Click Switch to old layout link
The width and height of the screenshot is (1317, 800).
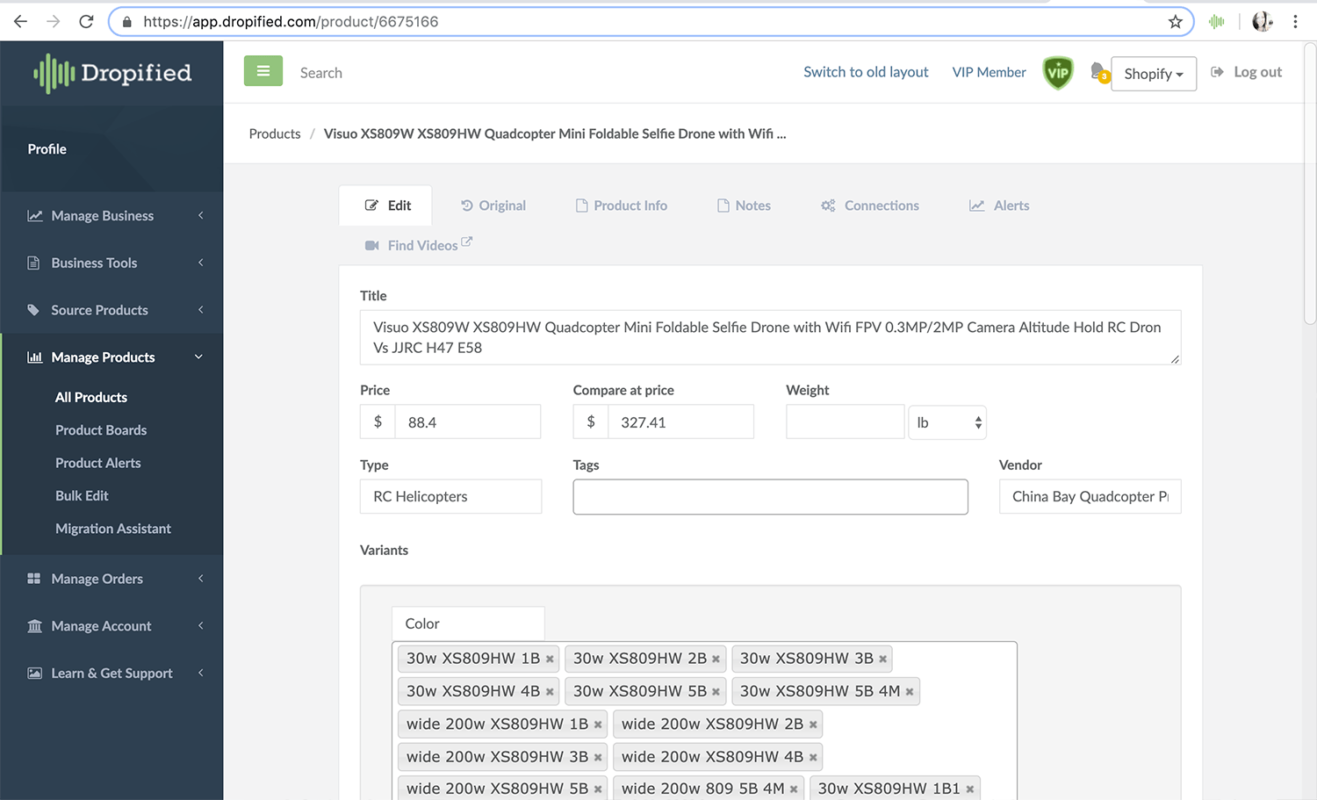tap(866, 72)
